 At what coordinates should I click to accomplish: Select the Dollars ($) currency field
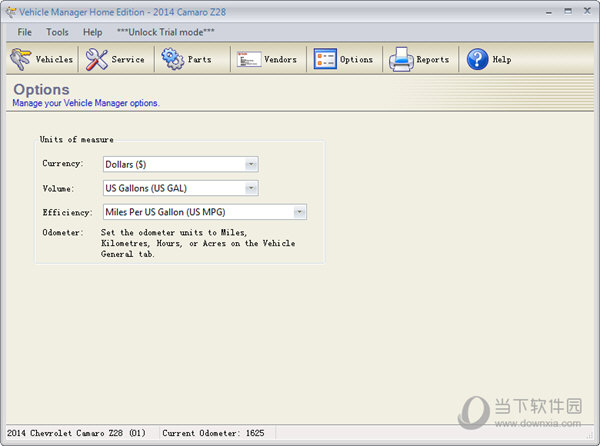click(181, 164)
